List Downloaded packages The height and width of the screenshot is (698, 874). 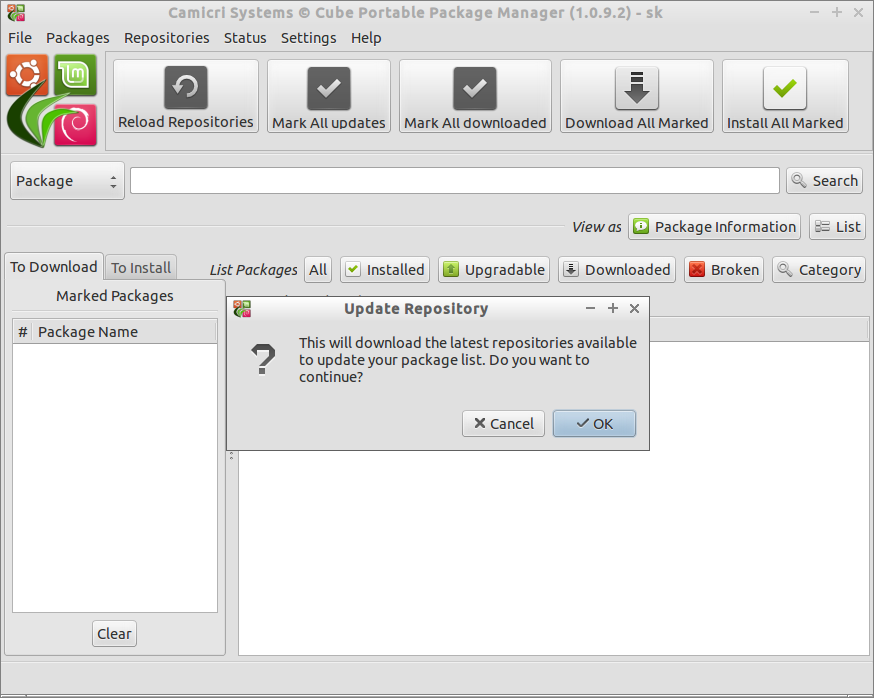point(616,269)
